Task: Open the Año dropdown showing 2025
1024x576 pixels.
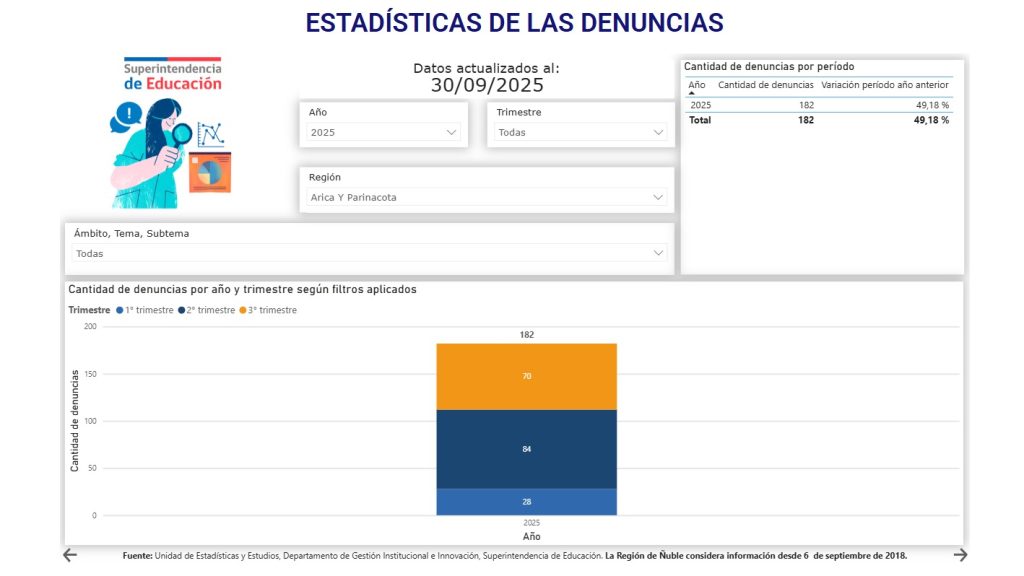Action: pos(384,132)
